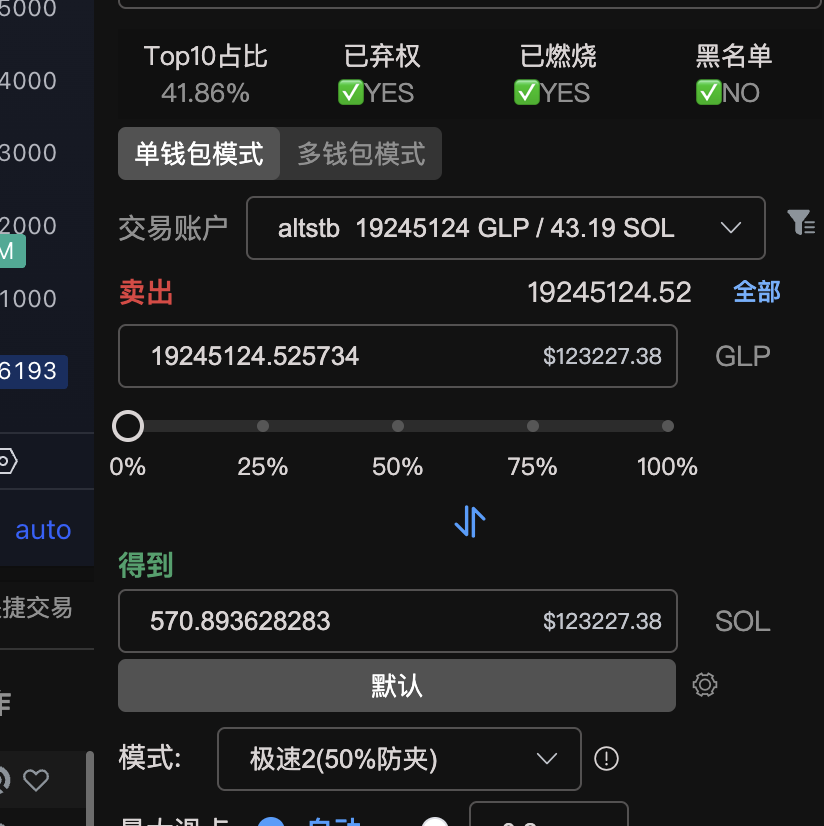
Task: Click the 50% label under slider
Action: click(398, 467)
